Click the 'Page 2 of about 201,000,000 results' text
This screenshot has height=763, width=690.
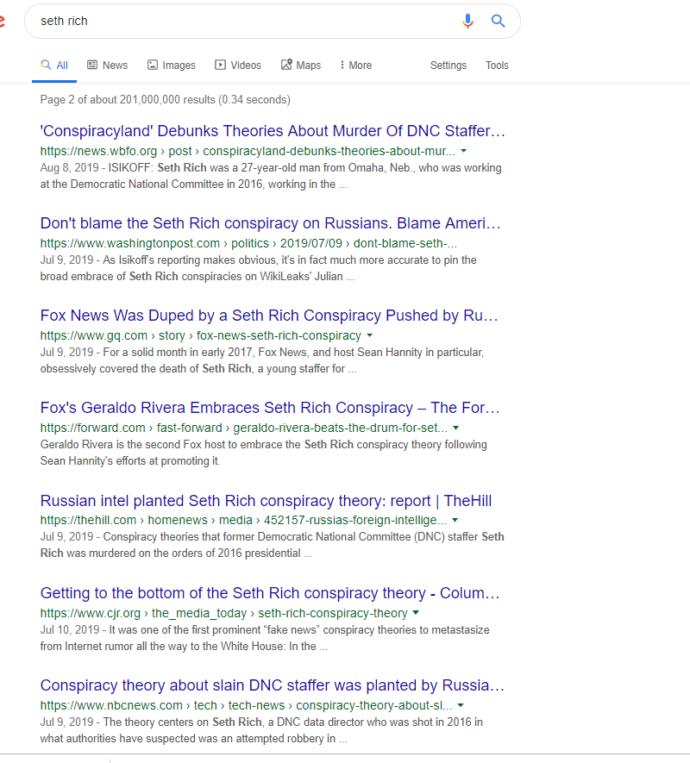point(165,100)
